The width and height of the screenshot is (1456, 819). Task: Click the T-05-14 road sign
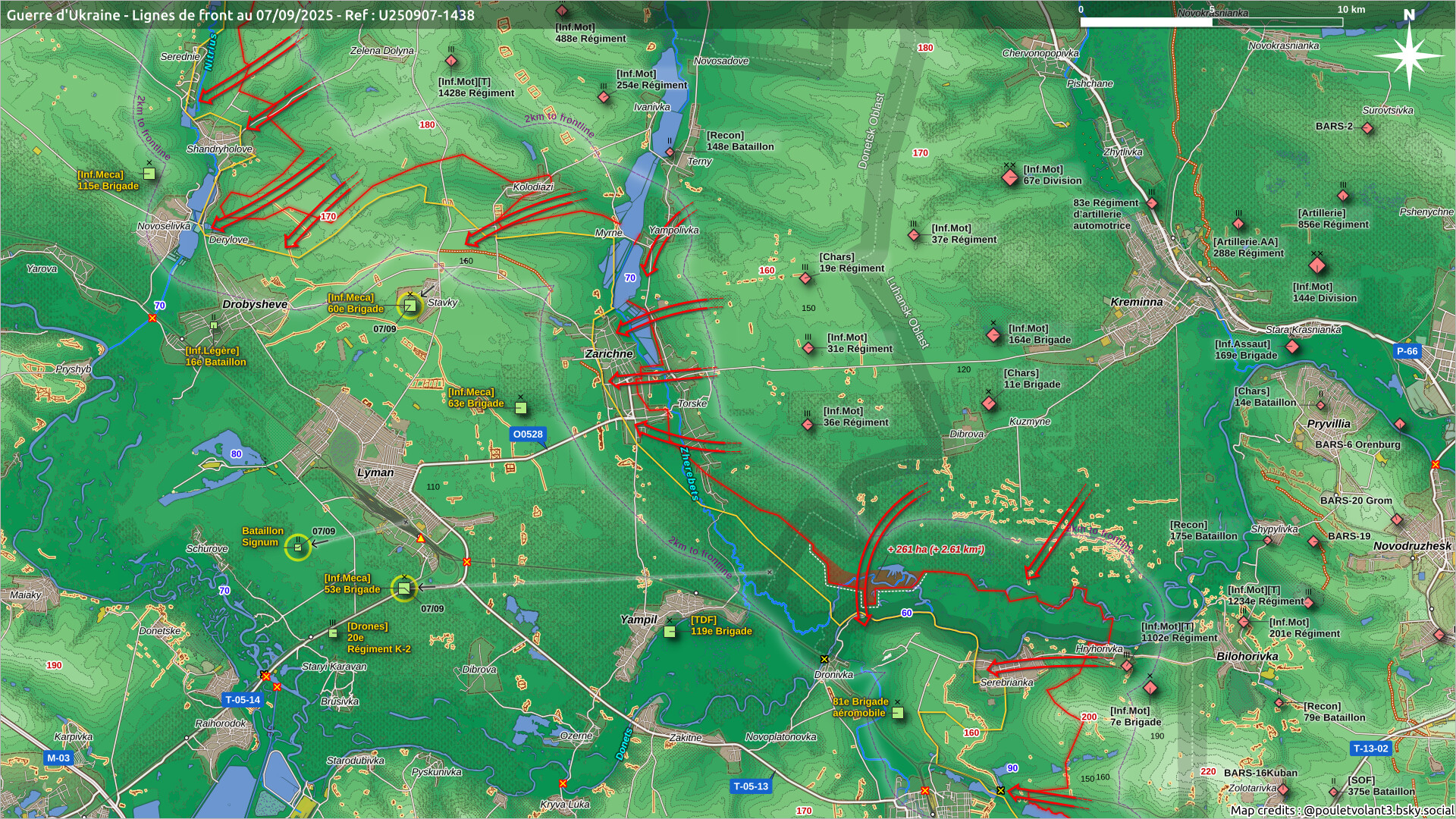[x=243, y=700]
